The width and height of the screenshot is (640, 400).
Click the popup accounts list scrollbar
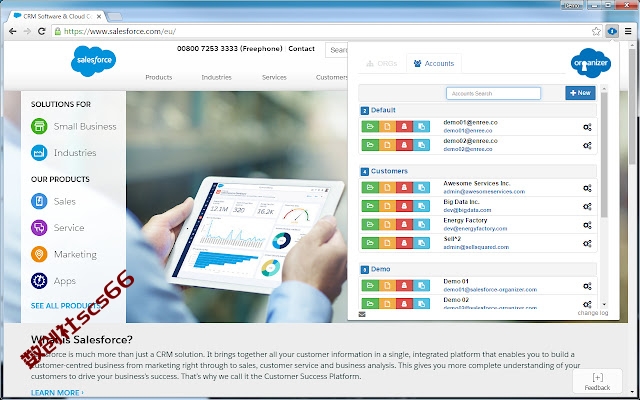click(x=604, y=155)
